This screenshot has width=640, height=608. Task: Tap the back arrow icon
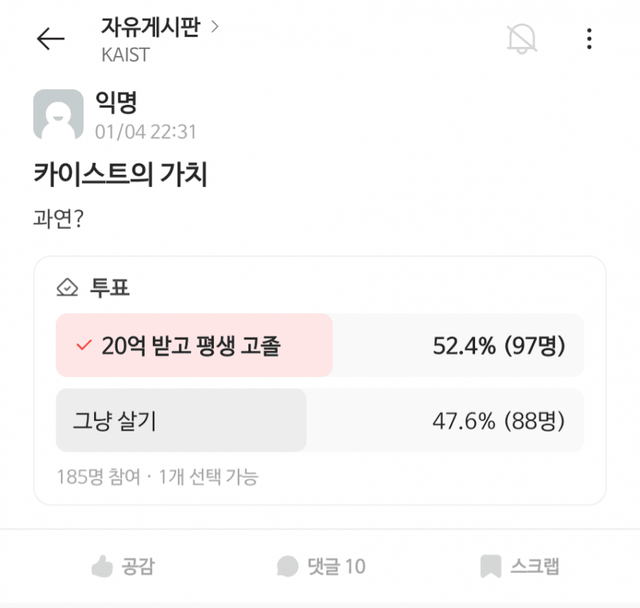coord(50,39)
